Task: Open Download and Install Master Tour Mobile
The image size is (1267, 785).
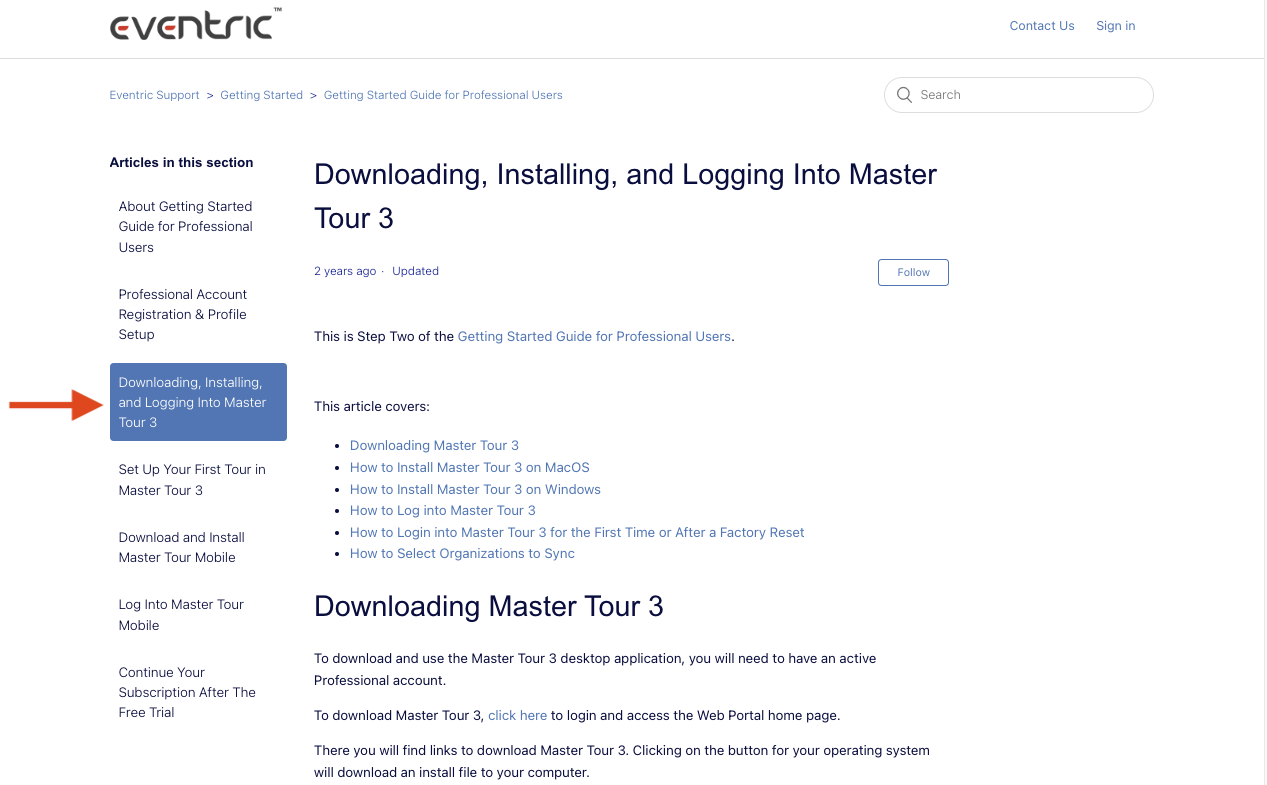Action: pyautogui.click(x=198, y=547)
